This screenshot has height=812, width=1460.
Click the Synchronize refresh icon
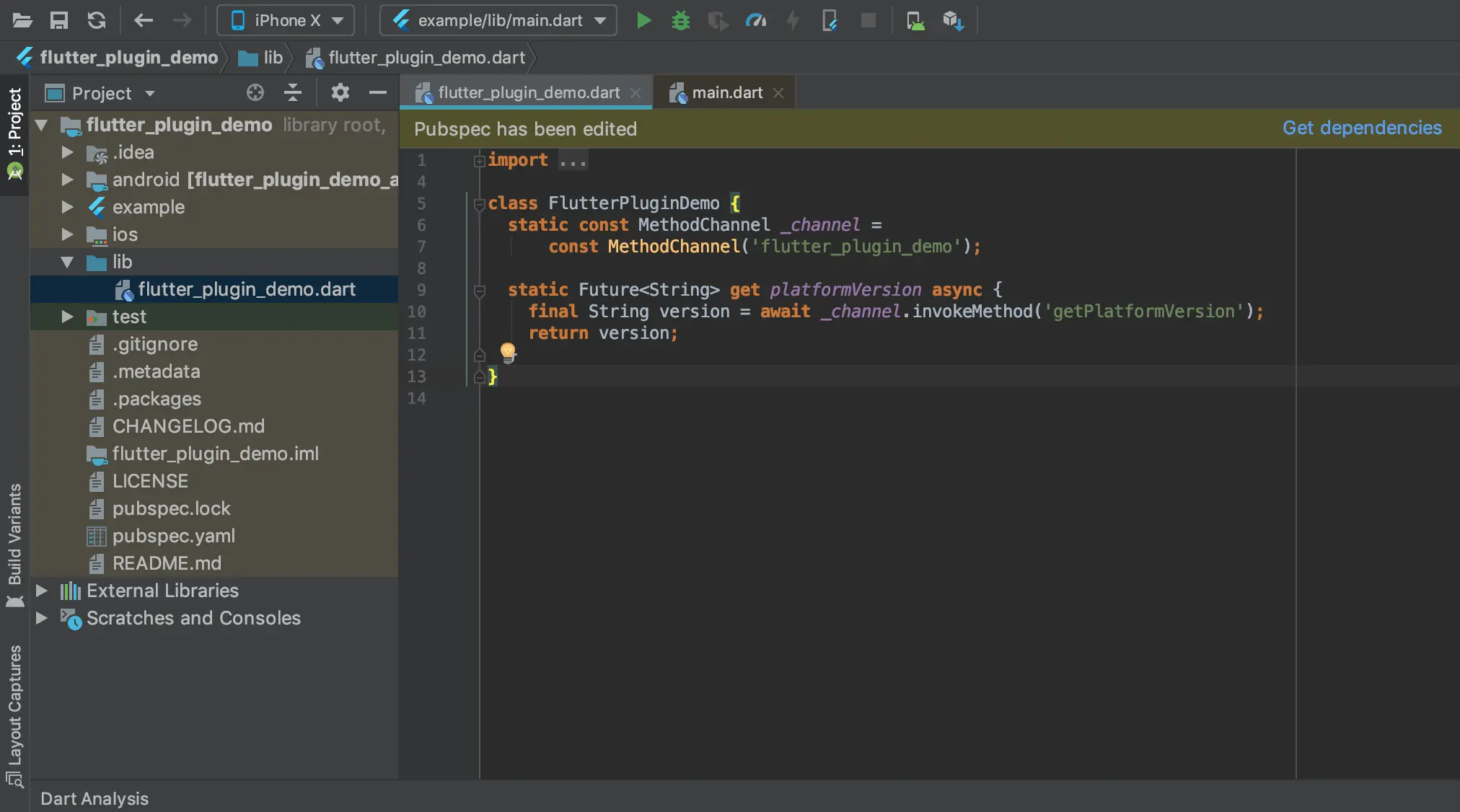pyautogui.click(x=96, y=20)
